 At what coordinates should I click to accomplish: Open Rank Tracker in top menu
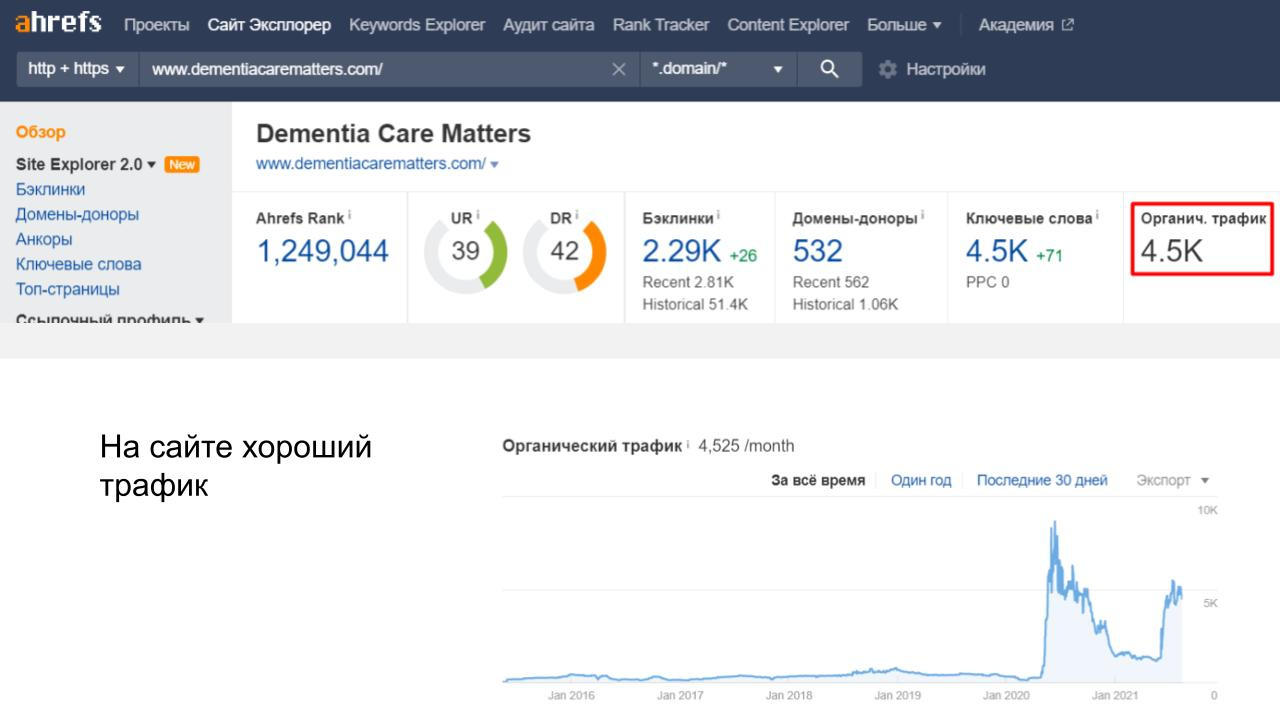click(x=660, y=25)
